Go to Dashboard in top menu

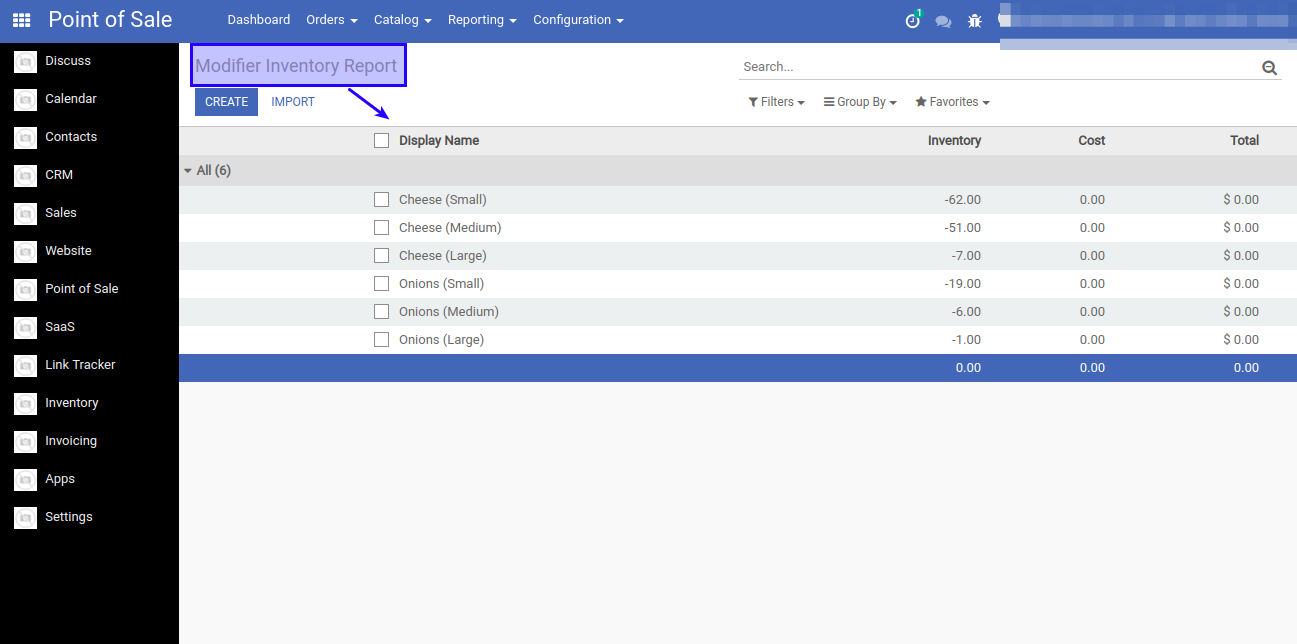tap(259, 20)
